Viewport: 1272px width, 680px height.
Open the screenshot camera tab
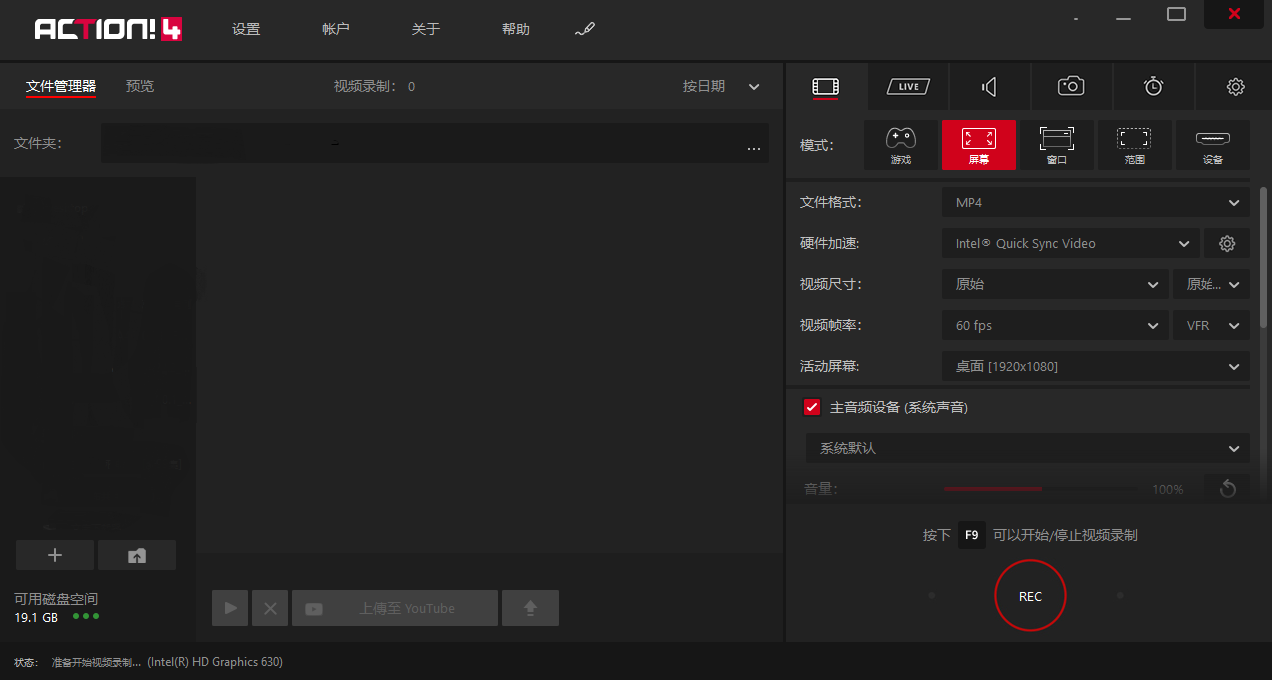[1071, 87]
